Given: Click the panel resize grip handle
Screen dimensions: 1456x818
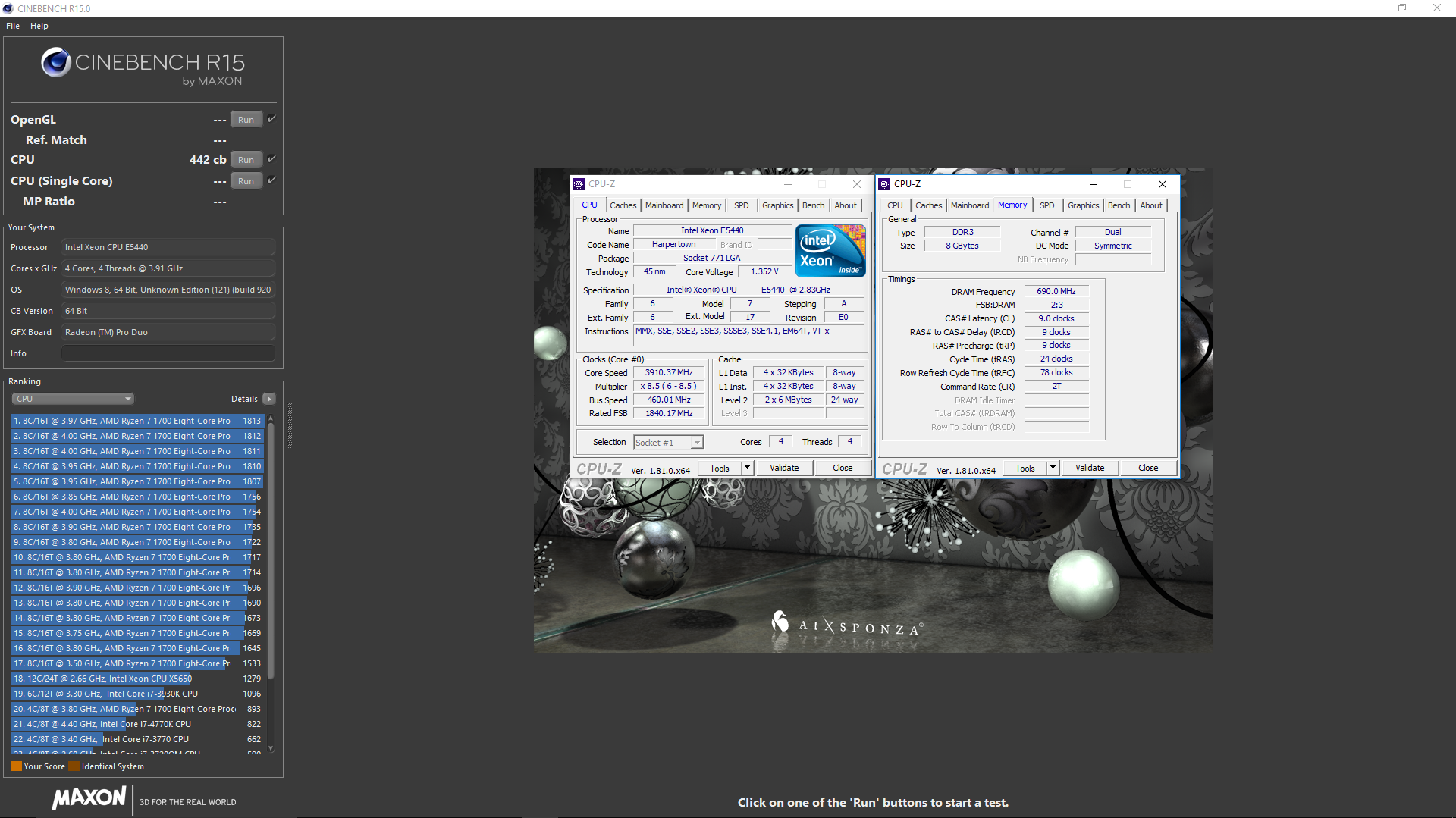Looking at the screenshot, I should (289, 425).
